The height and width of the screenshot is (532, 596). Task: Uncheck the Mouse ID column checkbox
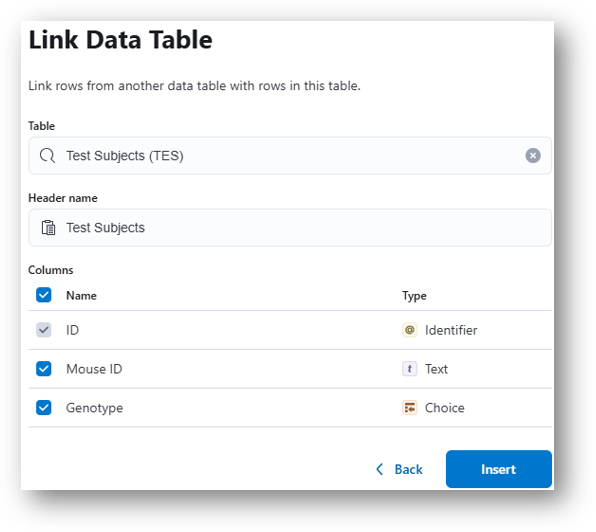pyautogui.click(x=44, y=369)
